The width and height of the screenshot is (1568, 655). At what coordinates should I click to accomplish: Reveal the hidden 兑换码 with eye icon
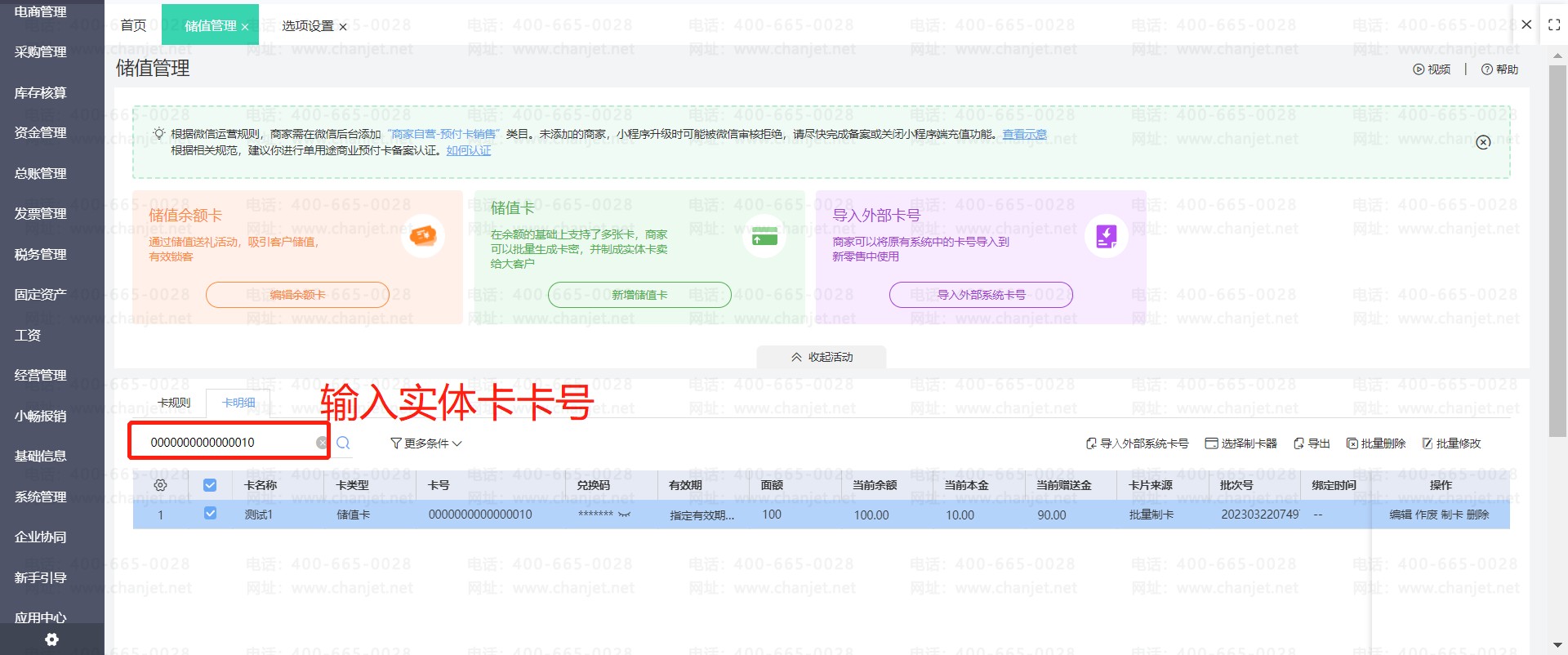(x=624, y=515)
